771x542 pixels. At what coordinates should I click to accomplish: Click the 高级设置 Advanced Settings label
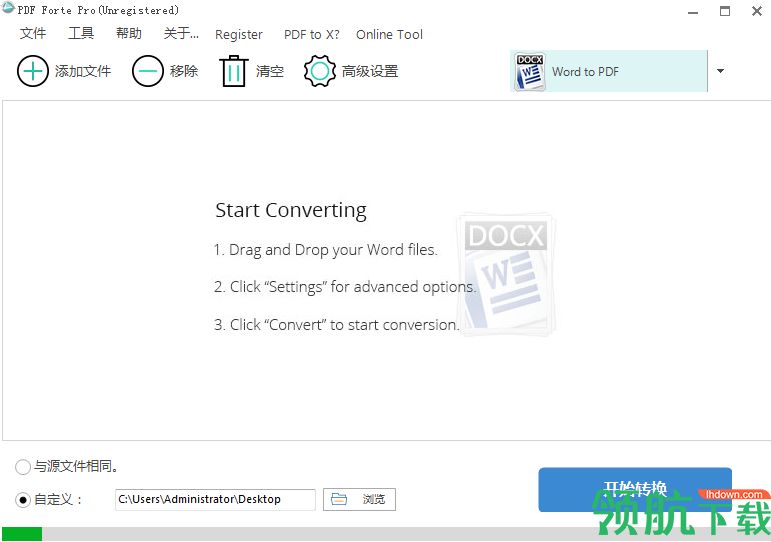tap(370, 71)
